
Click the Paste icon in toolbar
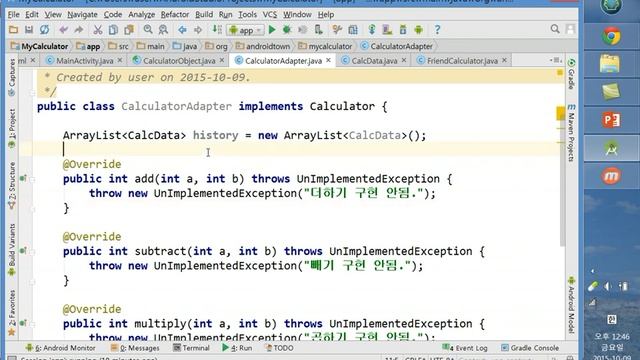129,30
